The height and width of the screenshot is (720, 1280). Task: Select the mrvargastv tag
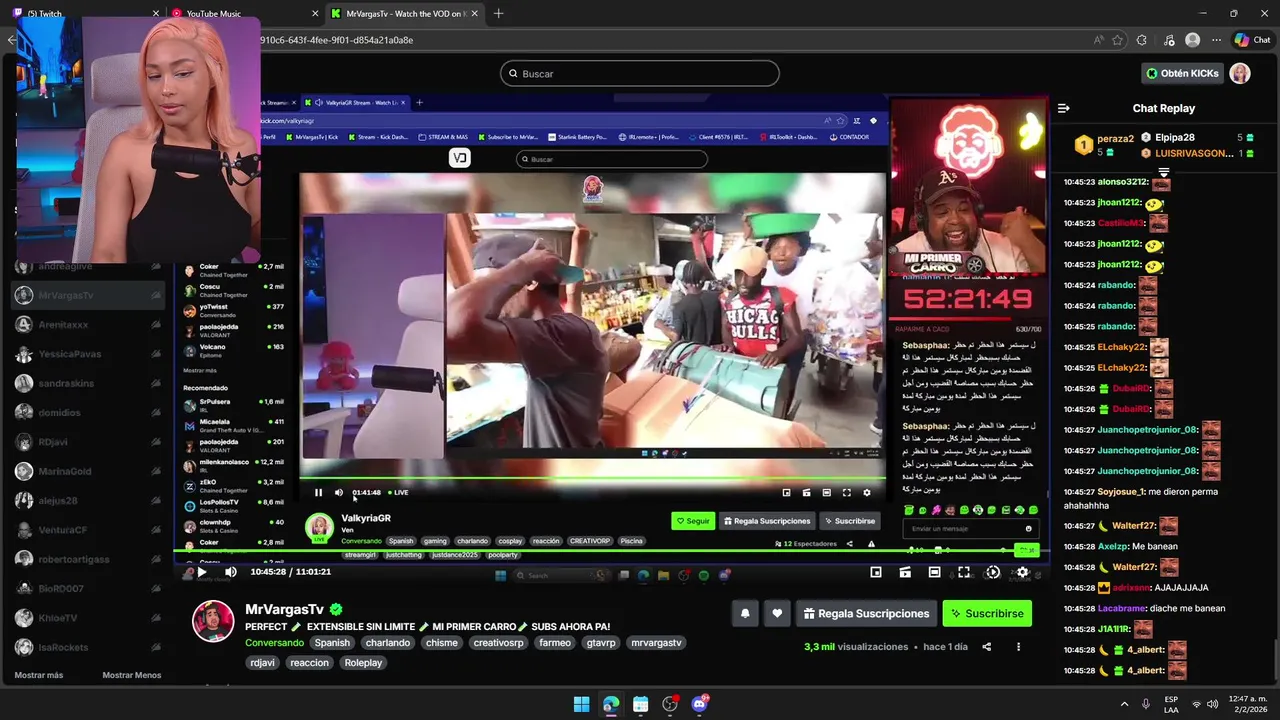(x=656, y=643)
